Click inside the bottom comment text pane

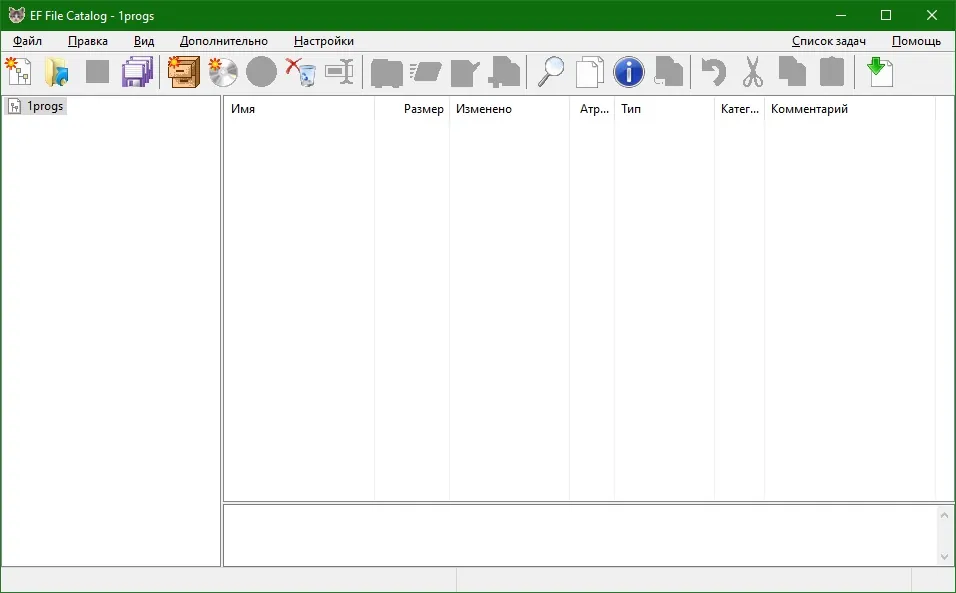pos(580,535)
